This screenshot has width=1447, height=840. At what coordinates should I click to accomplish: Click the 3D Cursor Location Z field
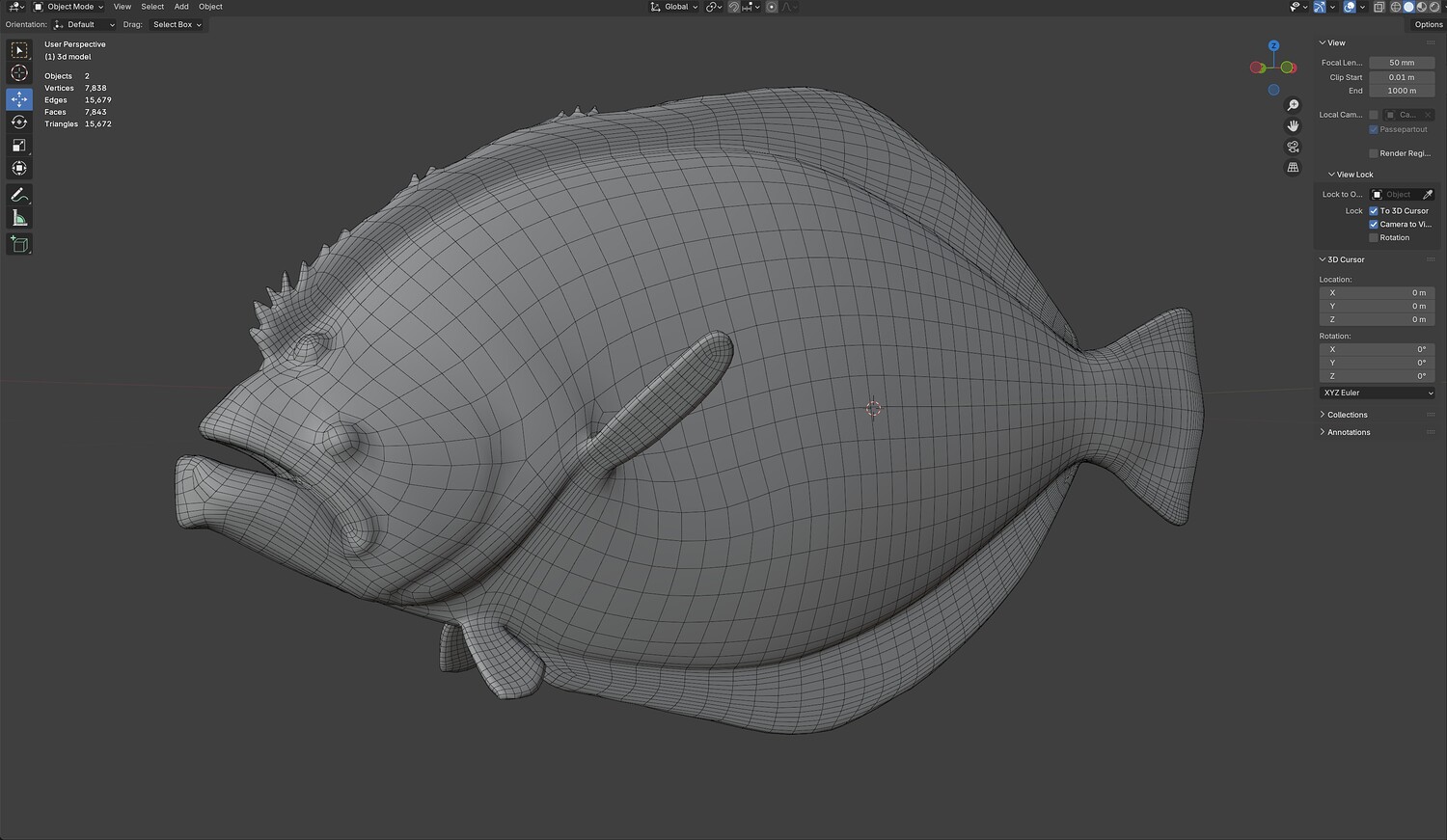coord(1377,320)
